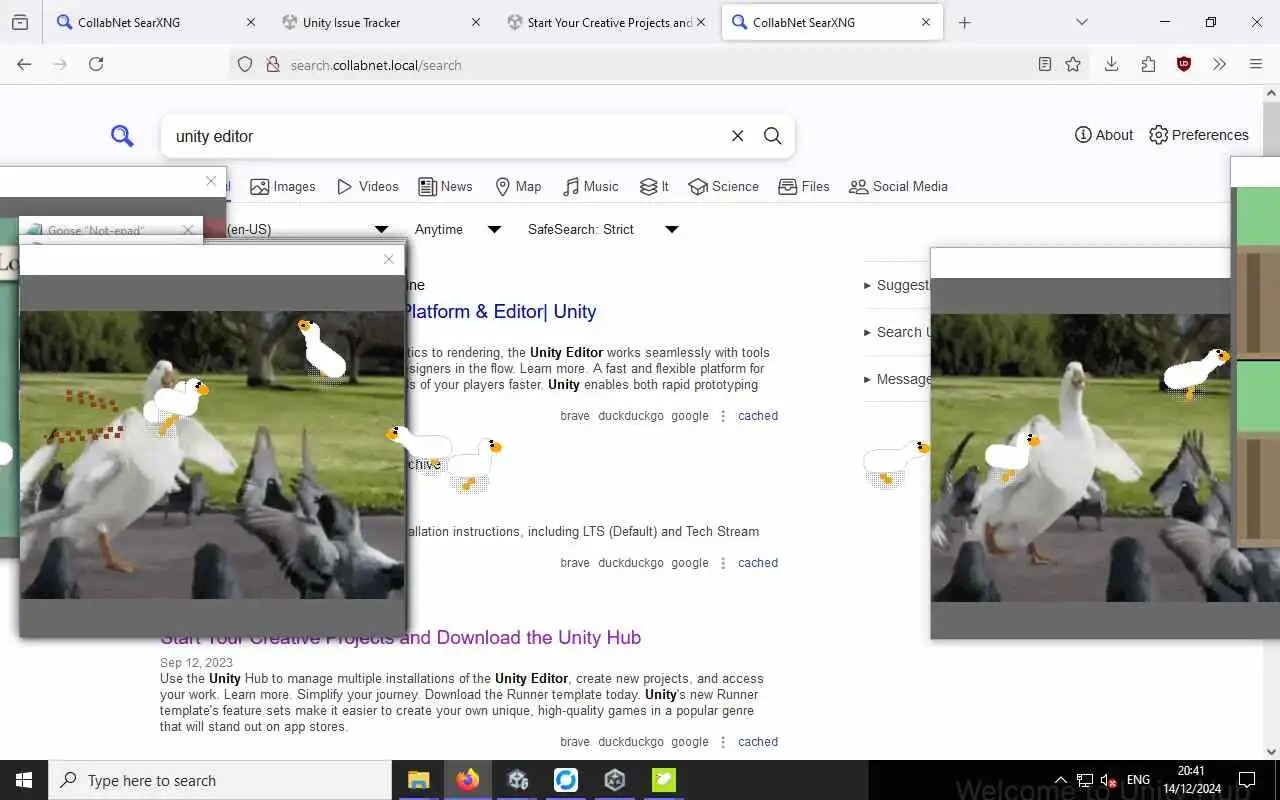Open Windows Start menu
The height and width of the screenshot is (800, 1280).
tap(24, 780)
